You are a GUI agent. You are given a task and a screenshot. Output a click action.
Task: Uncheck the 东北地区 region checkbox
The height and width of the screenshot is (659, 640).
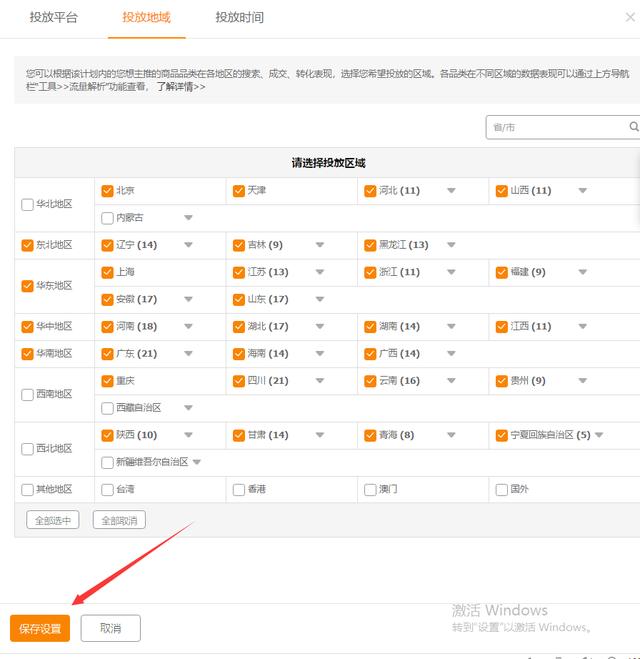(27, 245)
